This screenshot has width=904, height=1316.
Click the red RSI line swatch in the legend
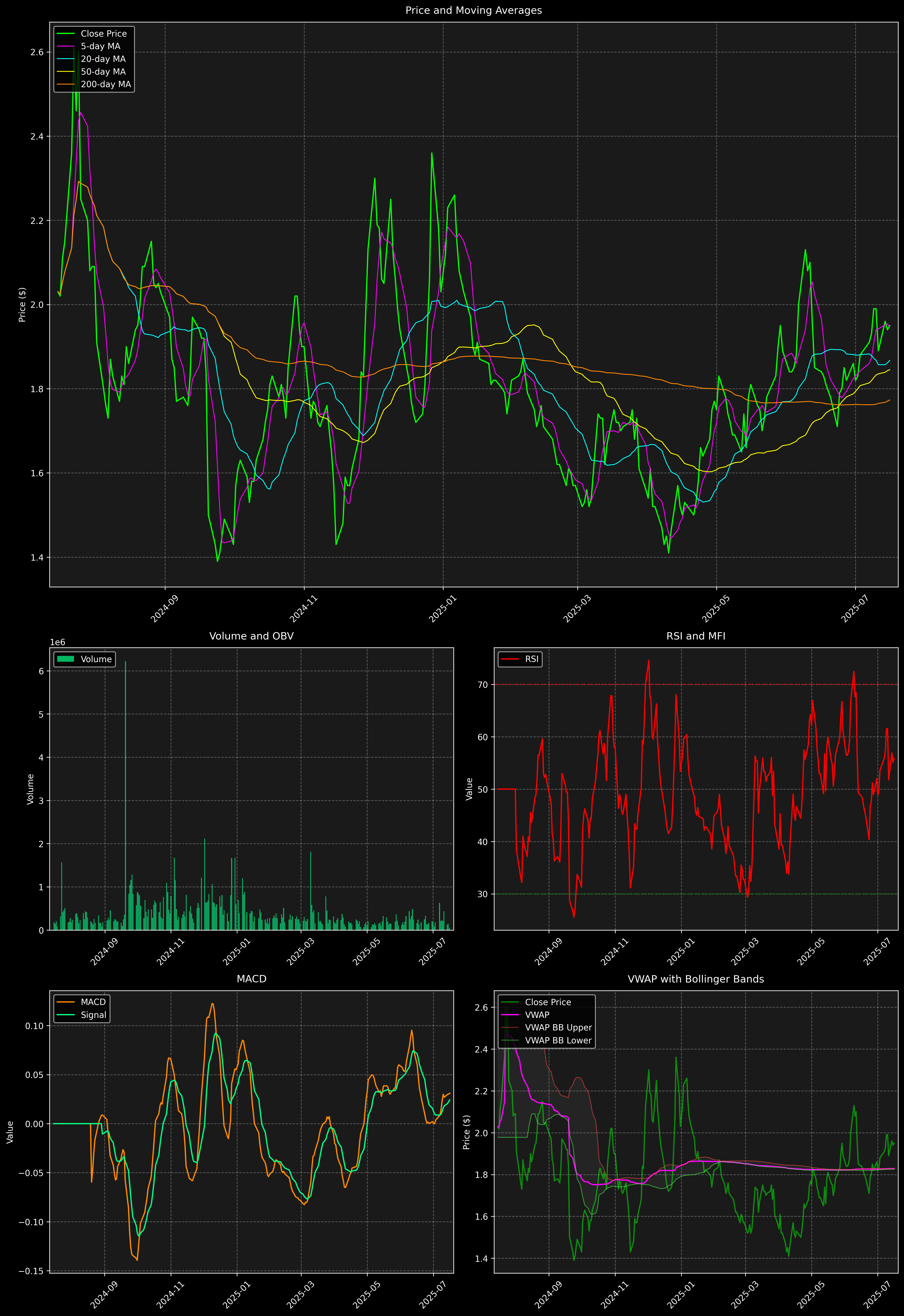(510, 659)
